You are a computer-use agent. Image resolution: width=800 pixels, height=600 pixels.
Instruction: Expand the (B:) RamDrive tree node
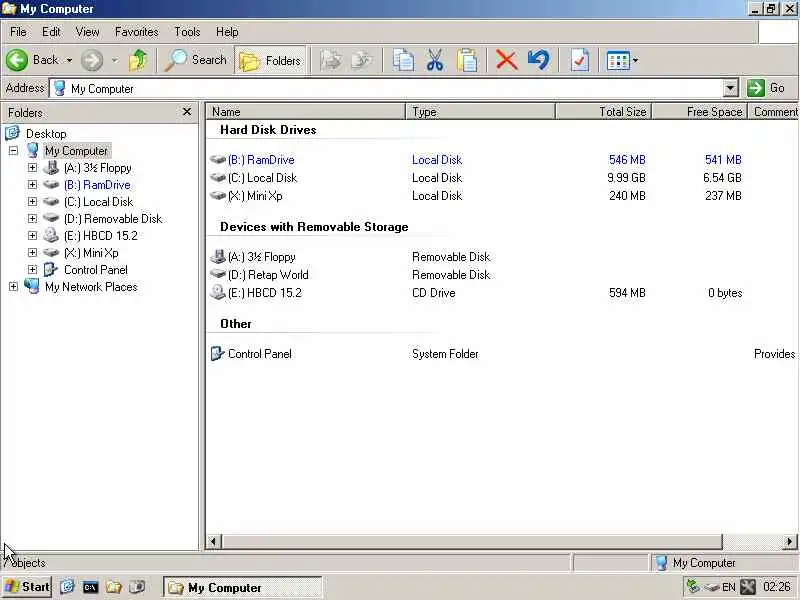32,185
